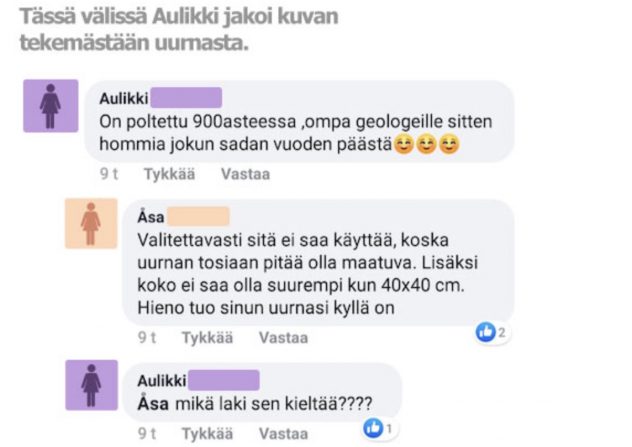
Task: Open the like reaction count showing 1
Action: tap(378, 428)
